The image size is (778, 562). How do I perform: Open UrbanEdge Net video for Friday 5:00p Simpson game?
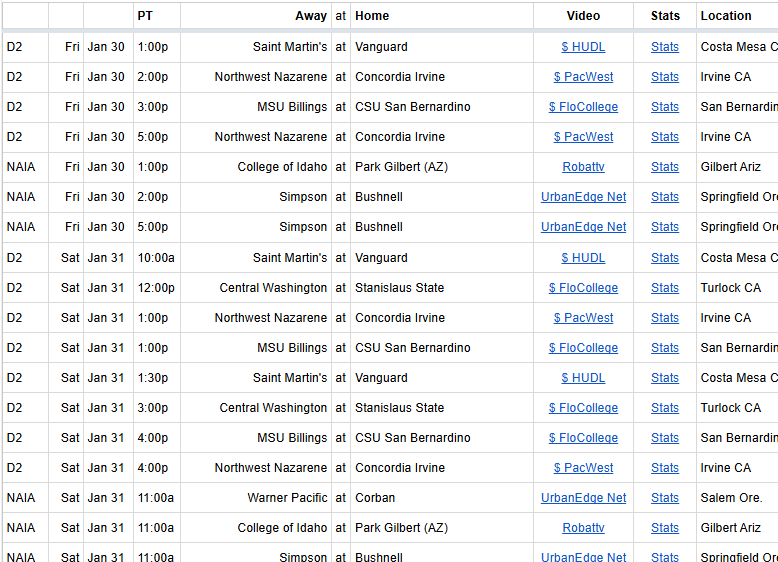[x=583, y=227]
